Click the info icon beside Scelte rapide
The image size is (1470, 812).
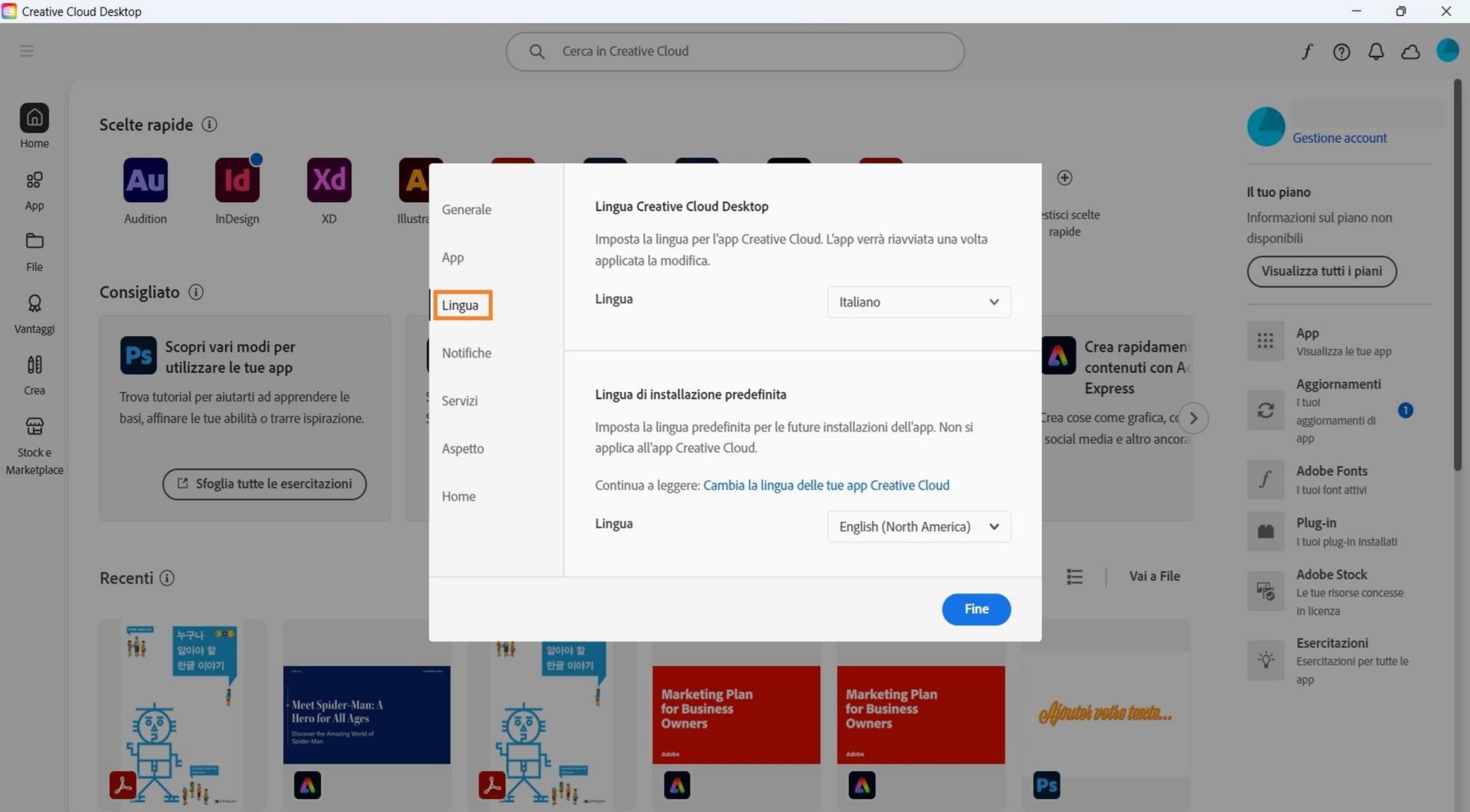click(x=209, y=124)
